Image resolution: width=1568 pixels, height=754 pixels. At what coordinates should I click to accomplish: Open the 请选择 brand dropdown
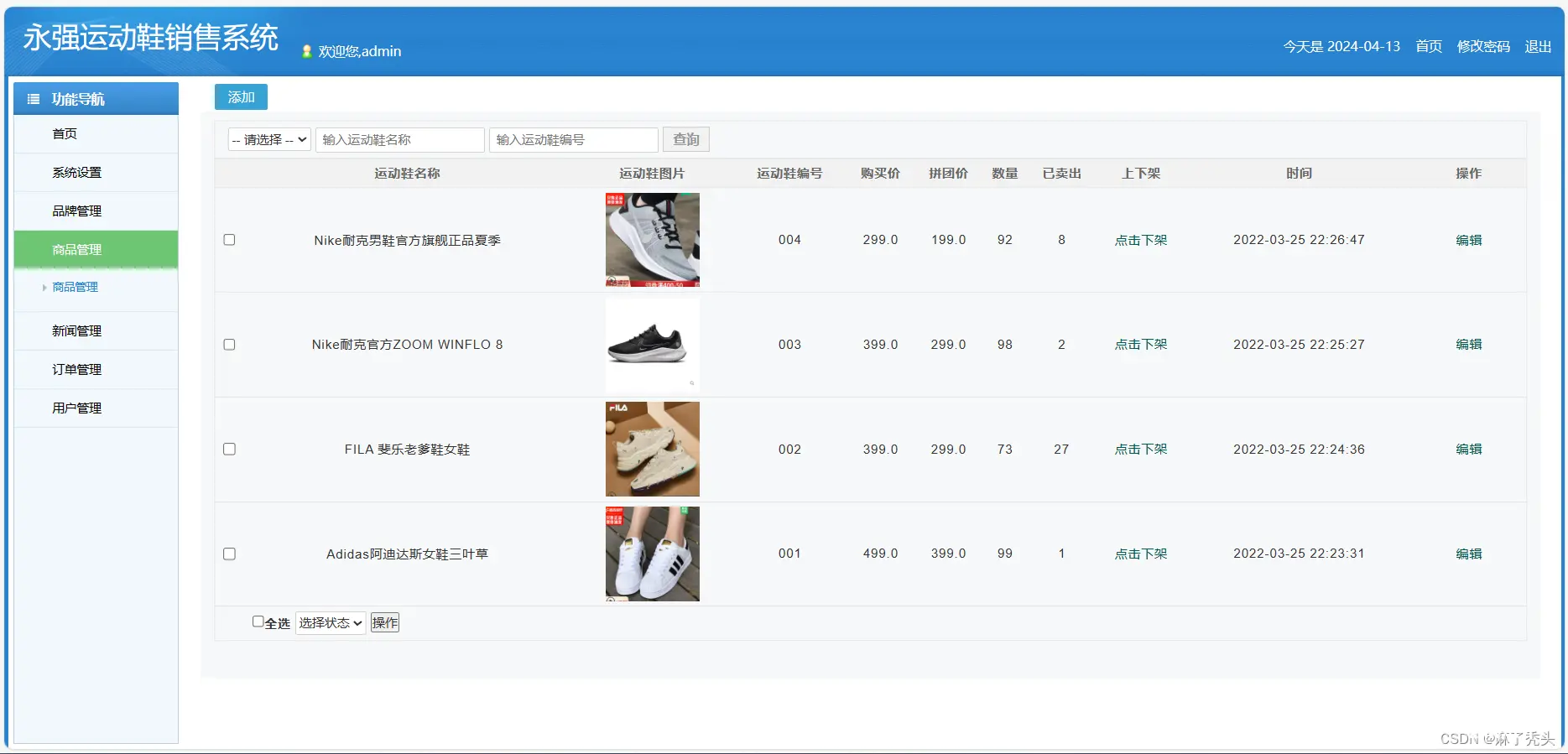269,139
